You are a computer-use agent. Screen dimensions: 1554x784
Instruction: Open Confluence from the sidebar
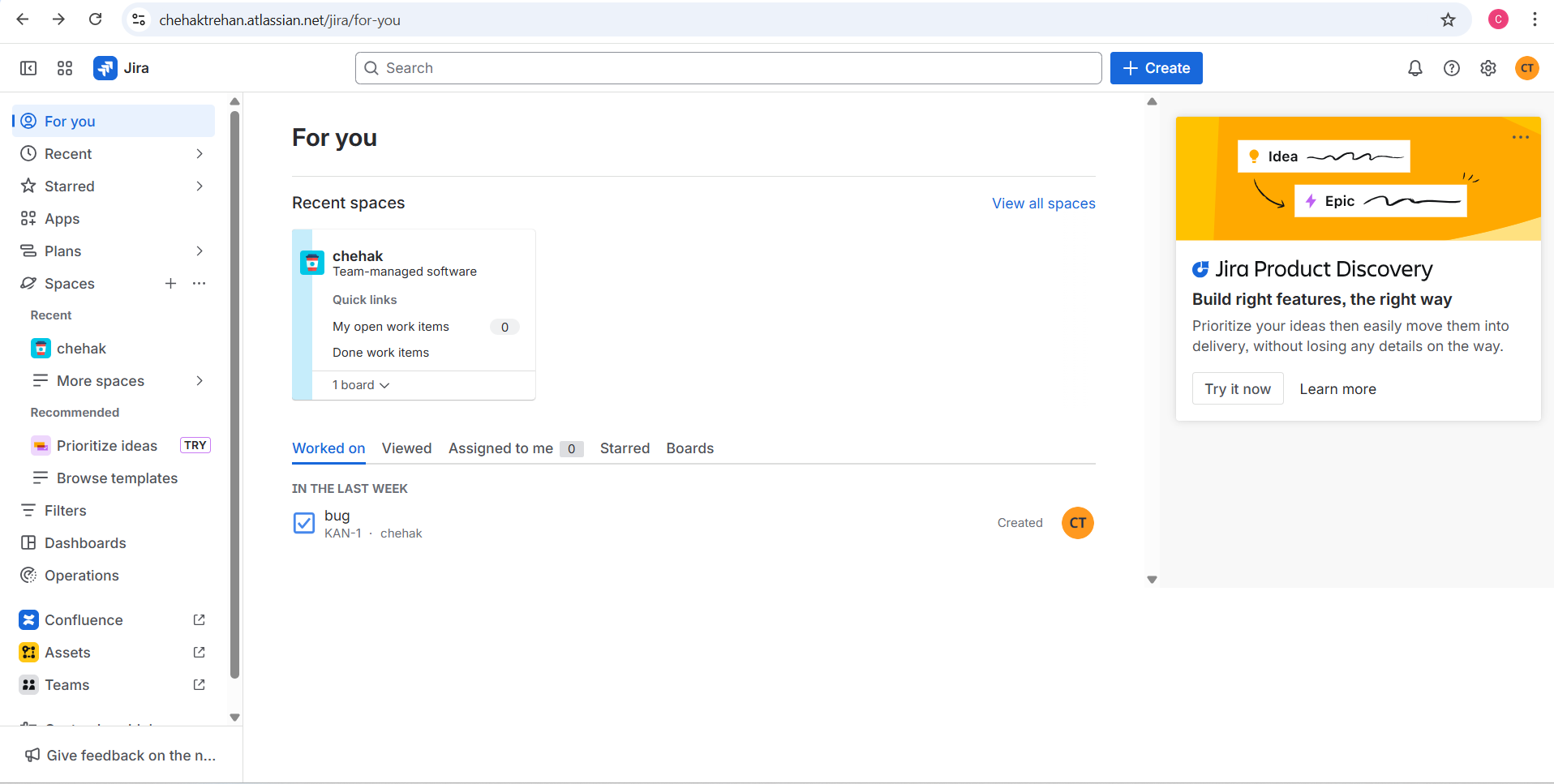pos(114,619)
